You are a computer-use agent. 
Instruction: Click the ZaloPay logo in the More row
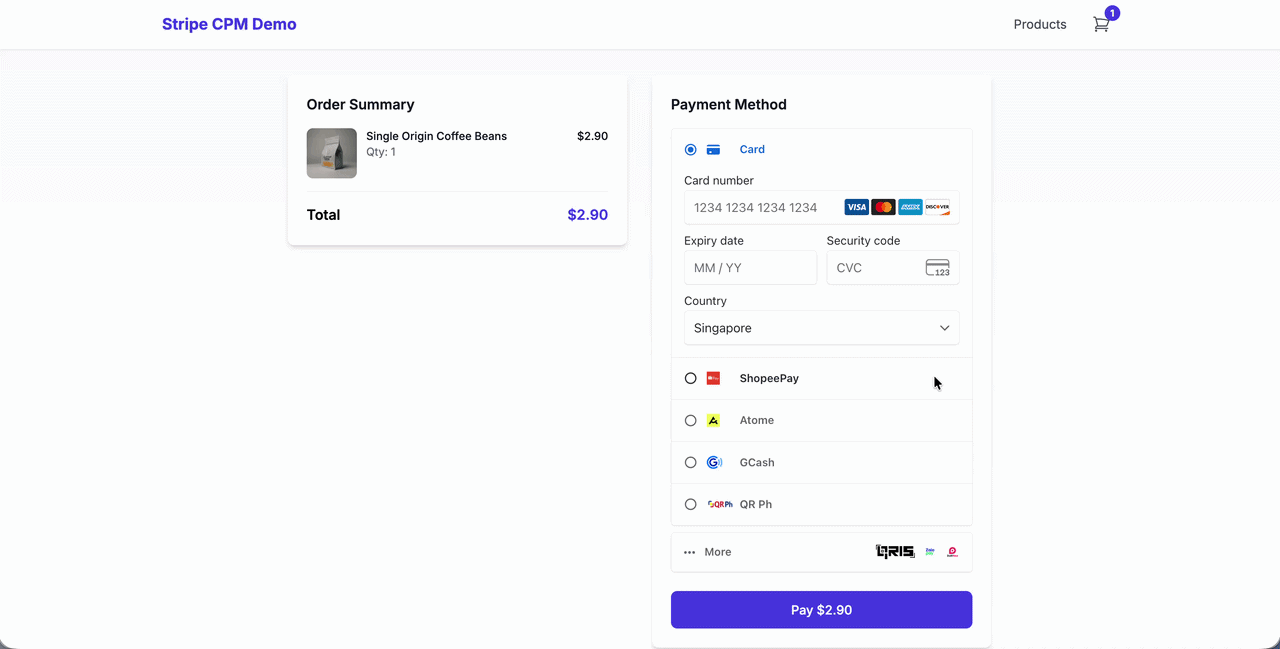pos(929,551)
